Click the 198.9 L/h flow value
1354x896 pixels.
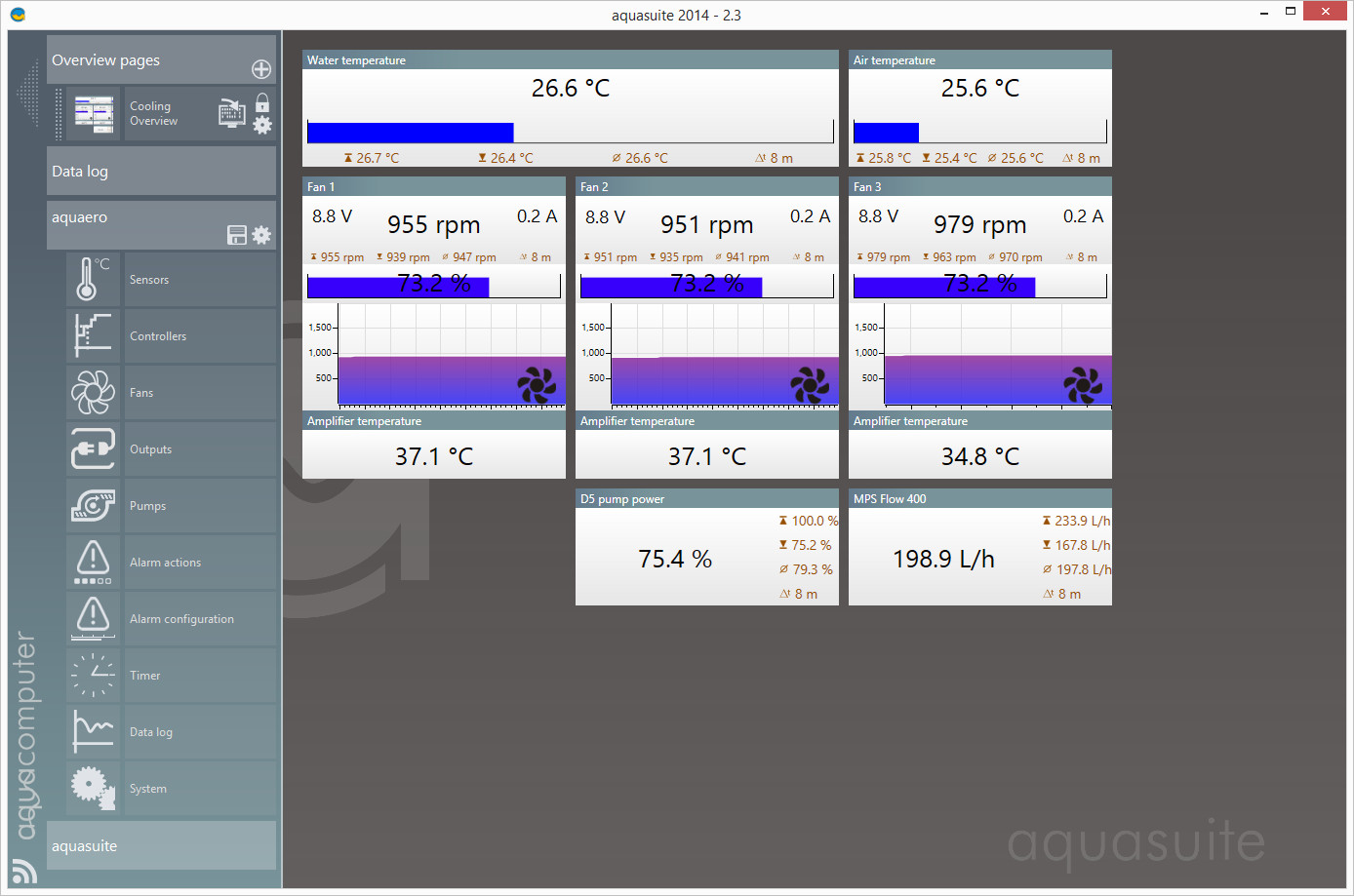(x=943, y=559)
